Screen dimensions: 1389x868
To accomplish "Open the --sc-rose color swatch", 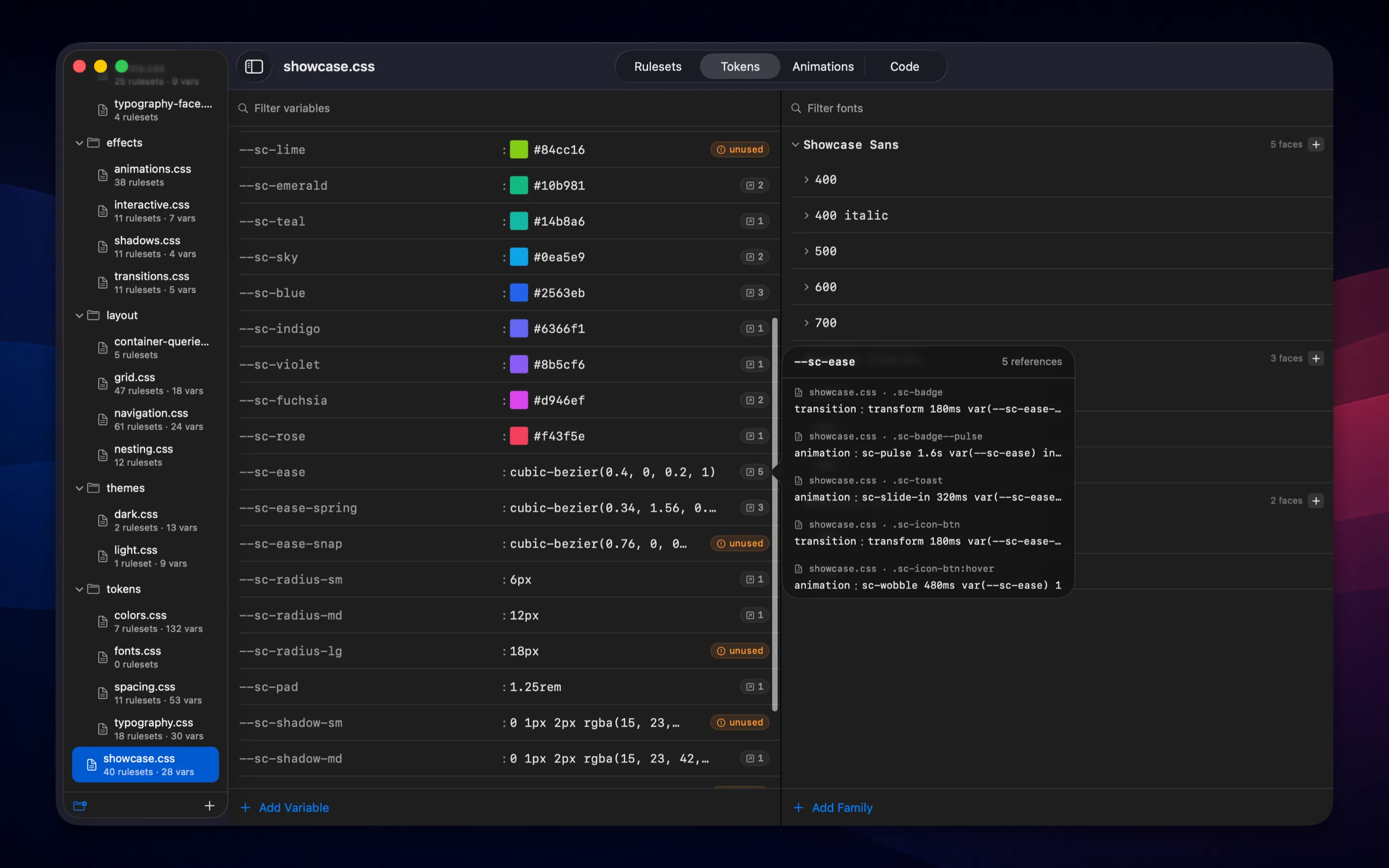I will [x=519, y=436].
